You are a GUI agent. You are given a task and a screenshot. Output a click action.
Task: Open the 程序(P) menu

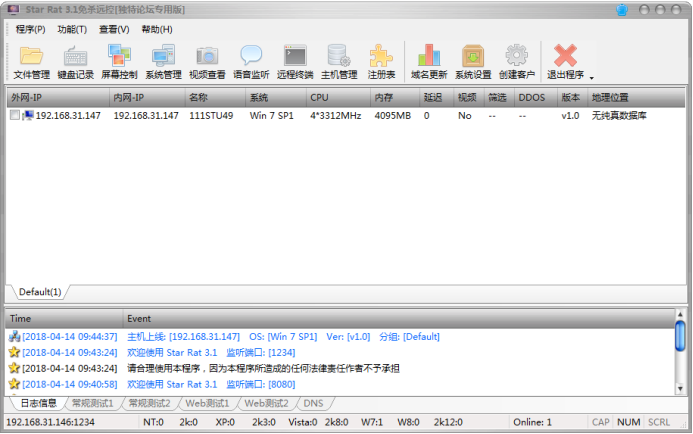[30, 29]
